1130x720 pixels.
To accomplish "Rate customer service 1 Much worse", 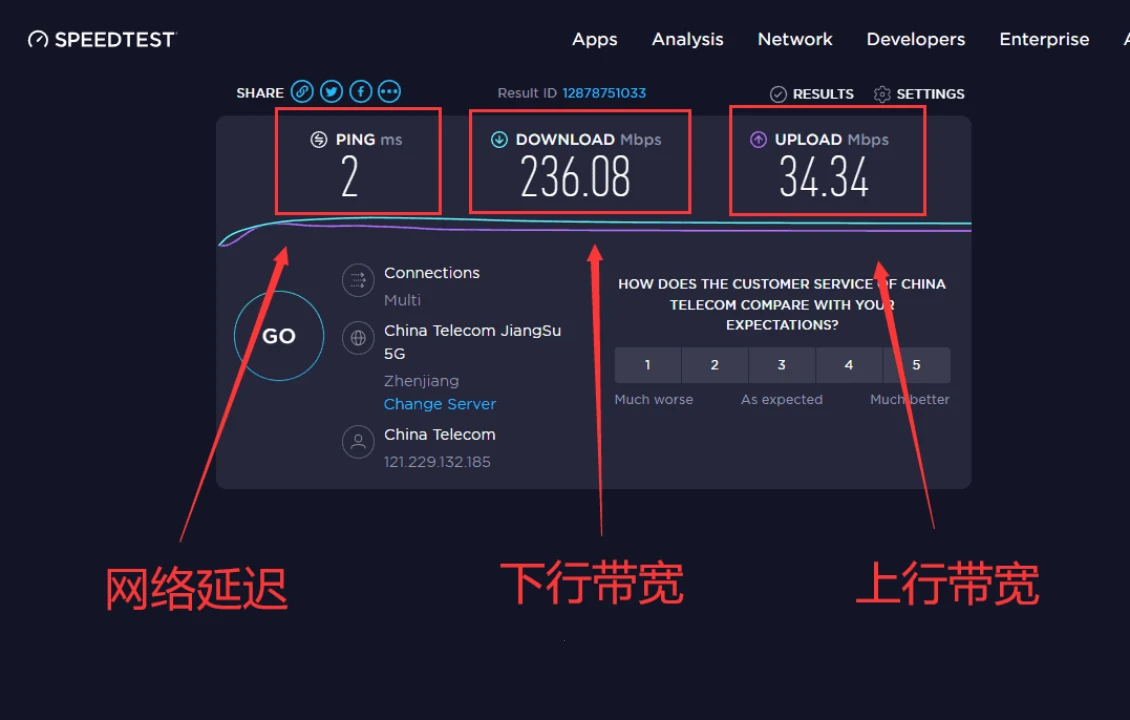I will point(647,365).
